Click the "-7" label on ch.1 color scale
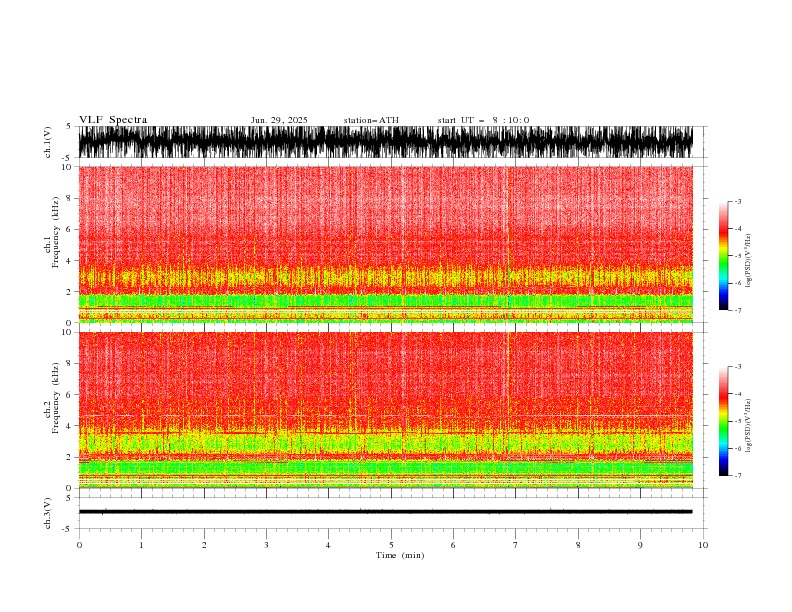This screenshot has width=792, height=612. click(x=737, y=310)
